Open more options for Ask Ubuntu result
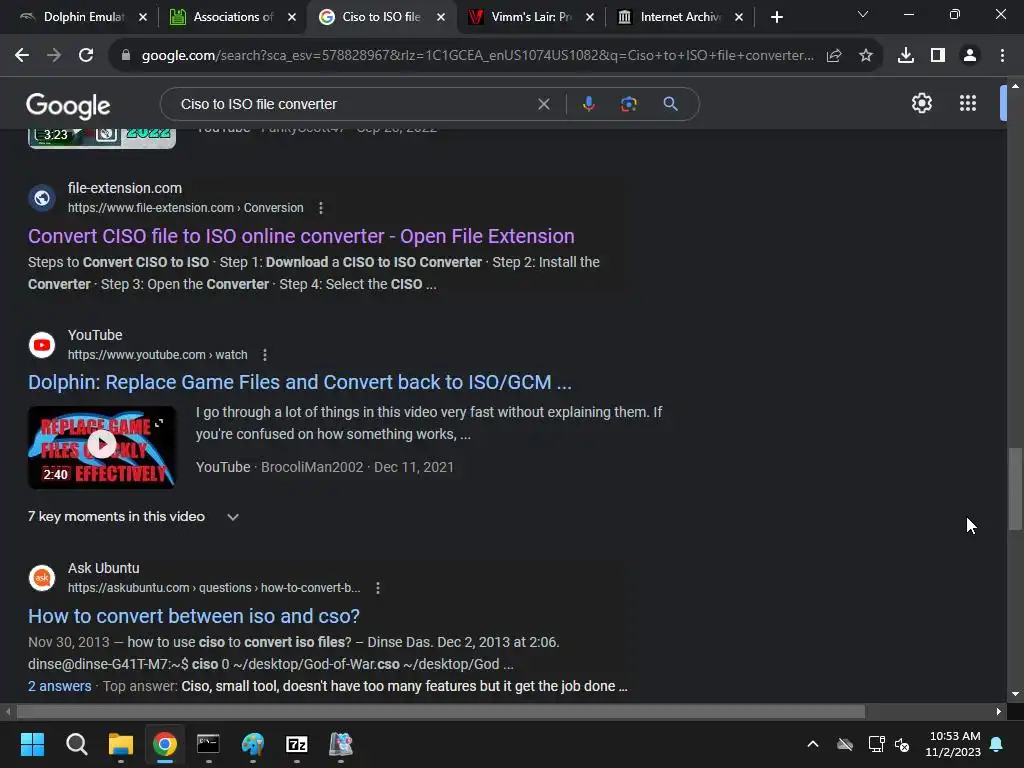 377,588
